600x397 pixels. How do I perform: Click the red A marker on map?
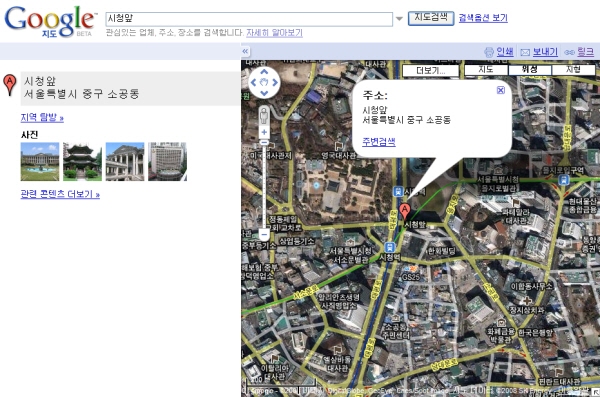405,211
